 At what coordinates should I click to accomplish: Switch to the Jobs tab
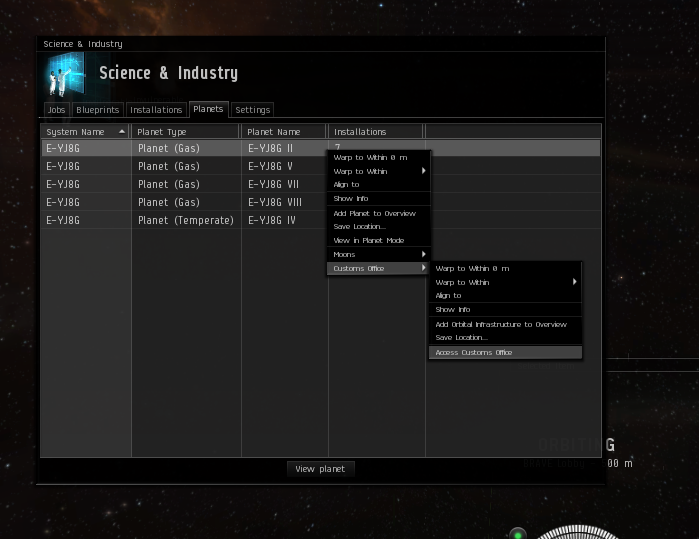coord(57,110)
